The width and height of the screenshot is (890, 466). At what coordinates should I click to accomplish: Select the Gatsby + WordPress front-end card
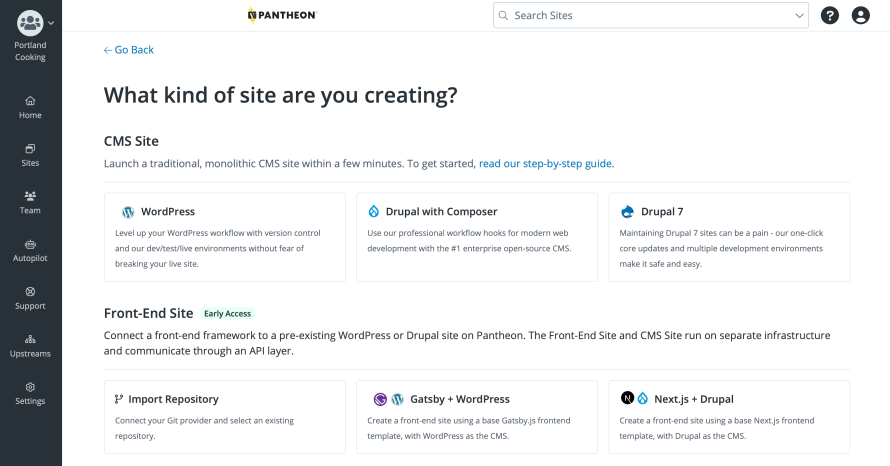pyautogui.click(x=477, y=417)
